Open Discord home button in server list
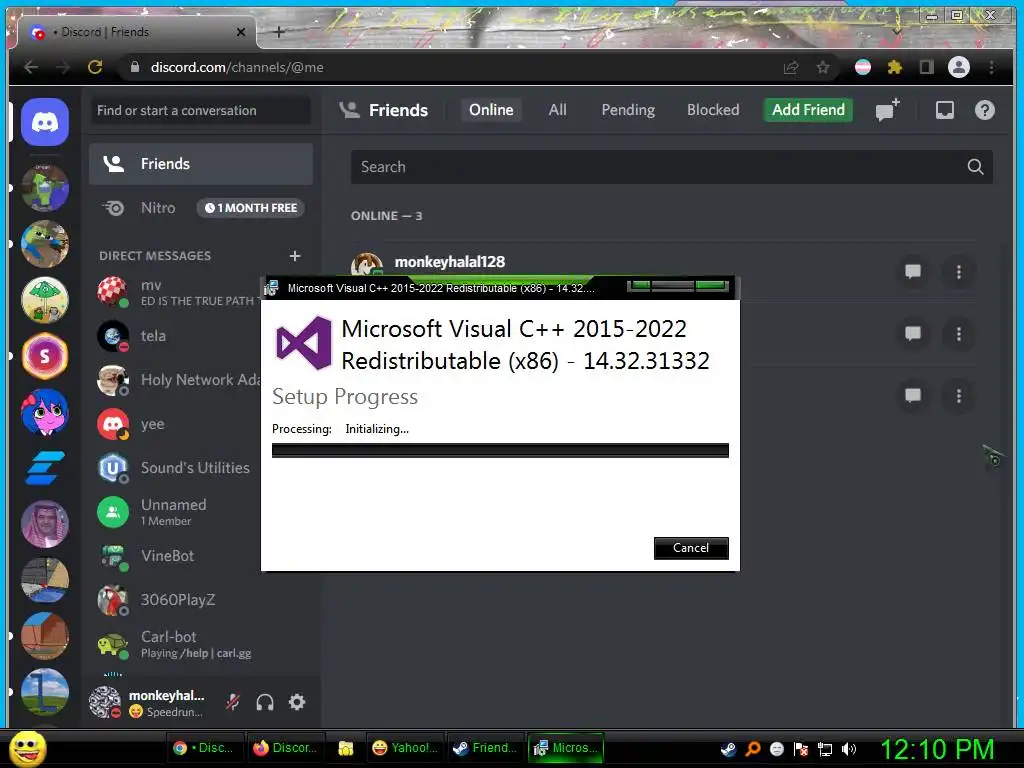Screen dimensions: 1024x768 pyautogui.click(x=44, y=122)
